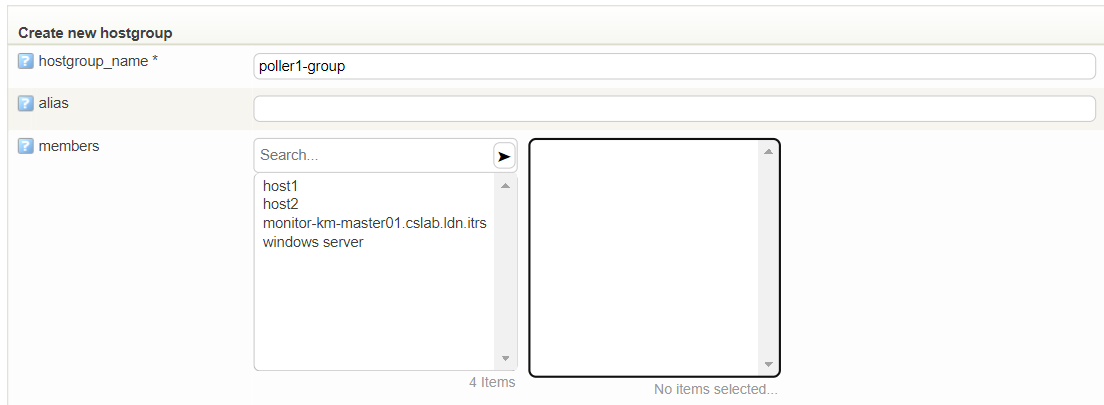Focus the empty alias input field

[x=674, y=108]
